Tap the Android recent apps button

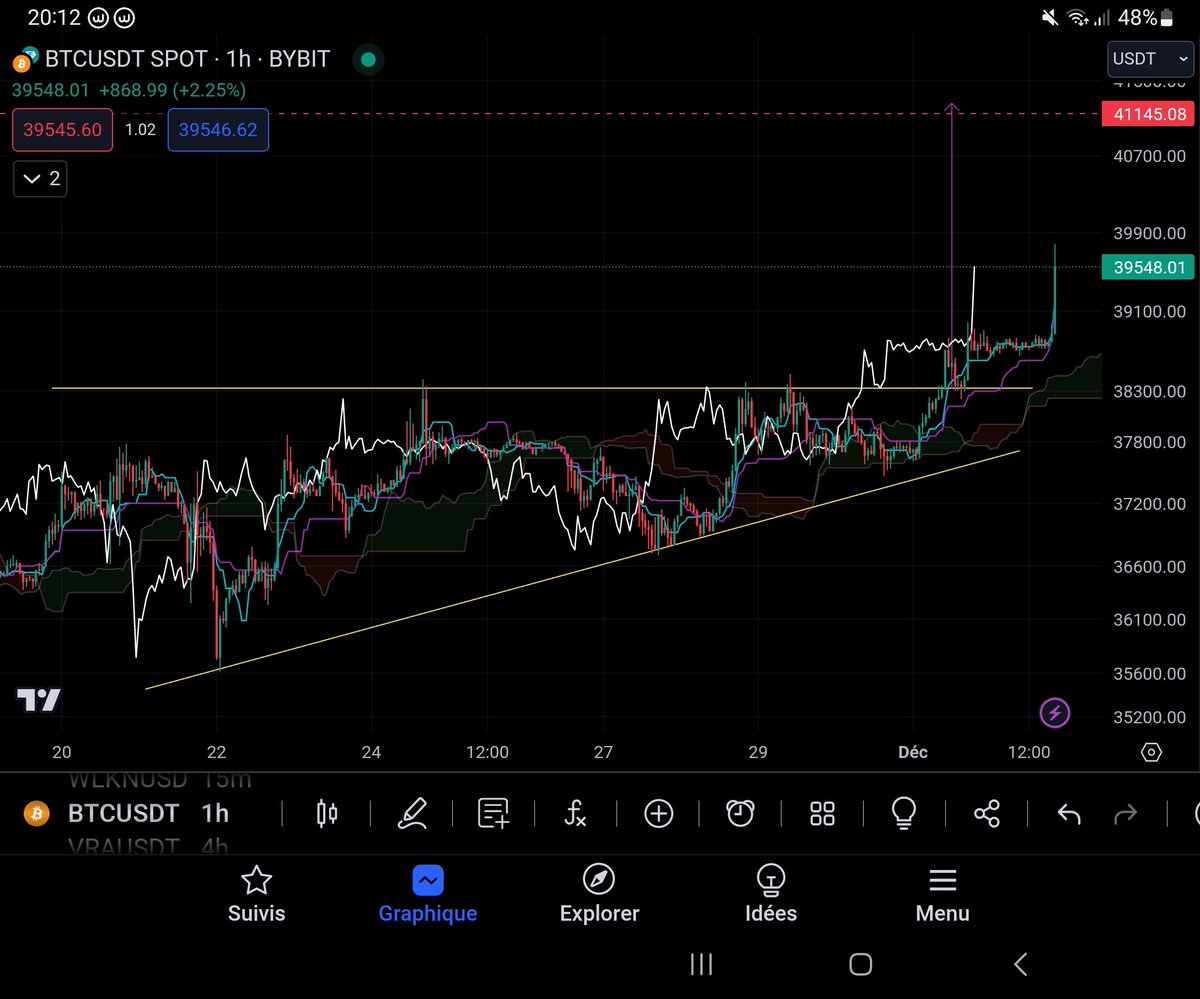701,964
